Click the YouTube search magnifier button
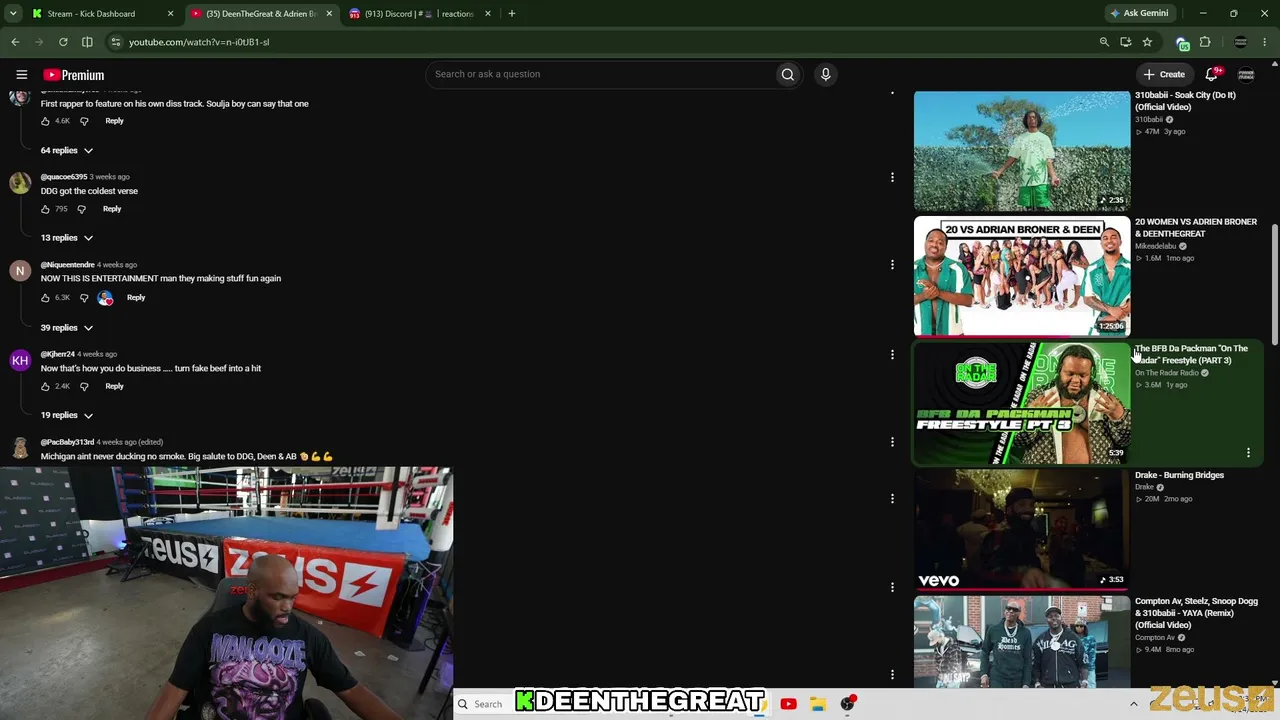Image resolution: width=1280 pixels, height=720 pixels. pyautogui.click(x=788, y=74)
